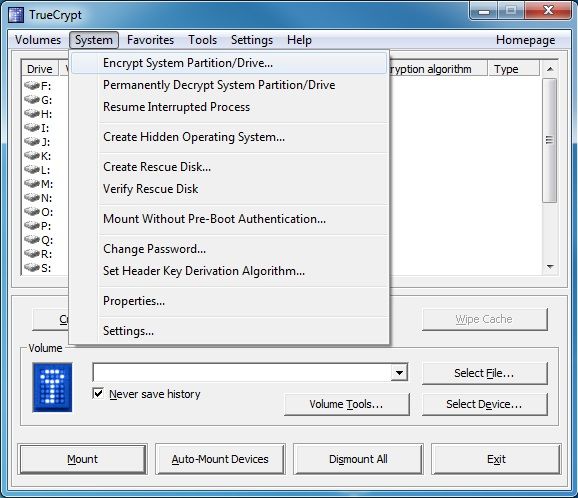The height and width of the screenshot is (498, 578).
Task: Close the open System menu
Action: tap(94, 40)
